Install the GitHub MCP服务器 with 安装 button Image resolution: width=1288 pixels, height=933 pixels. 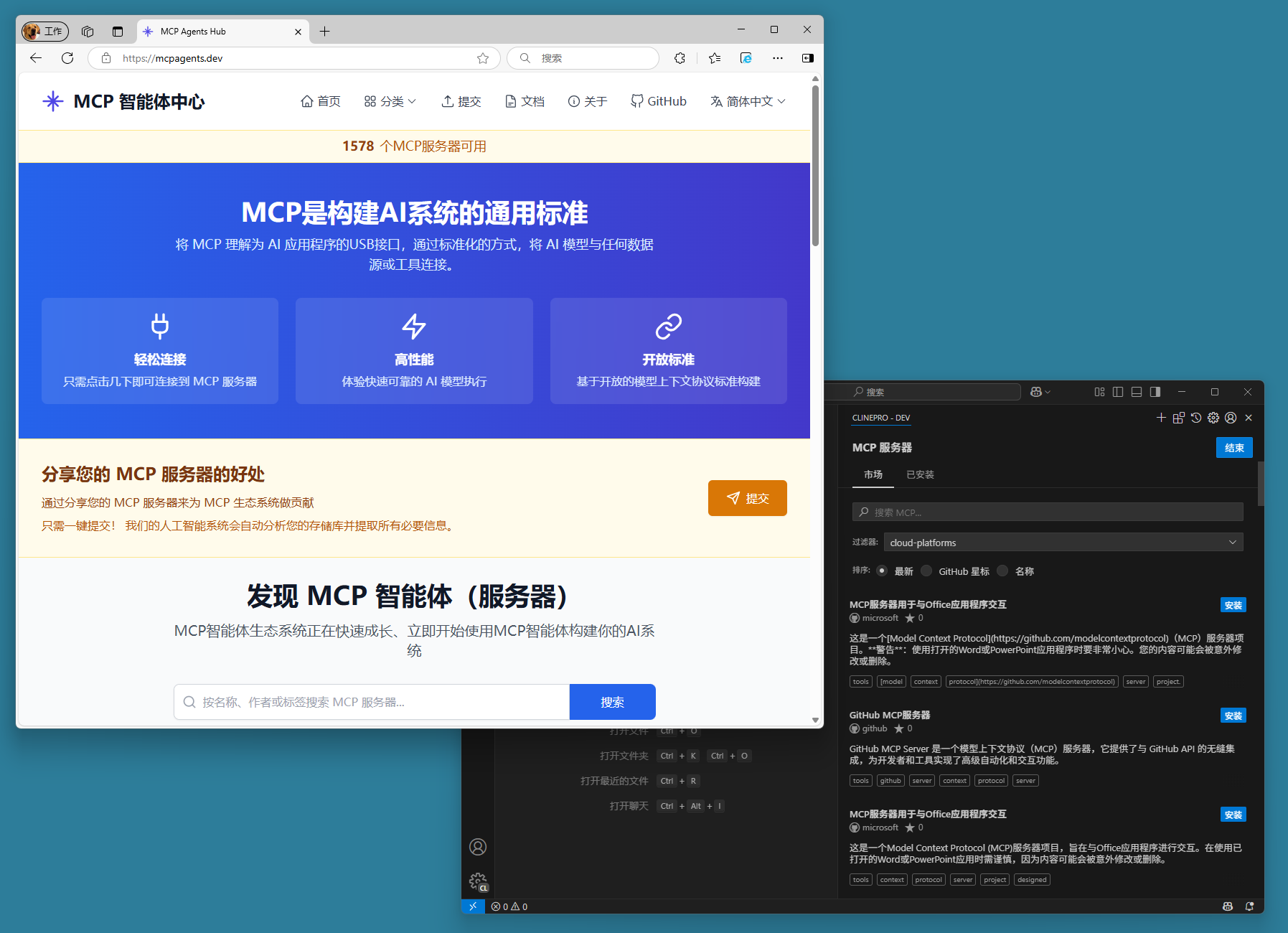click(x=1233, y=716)
